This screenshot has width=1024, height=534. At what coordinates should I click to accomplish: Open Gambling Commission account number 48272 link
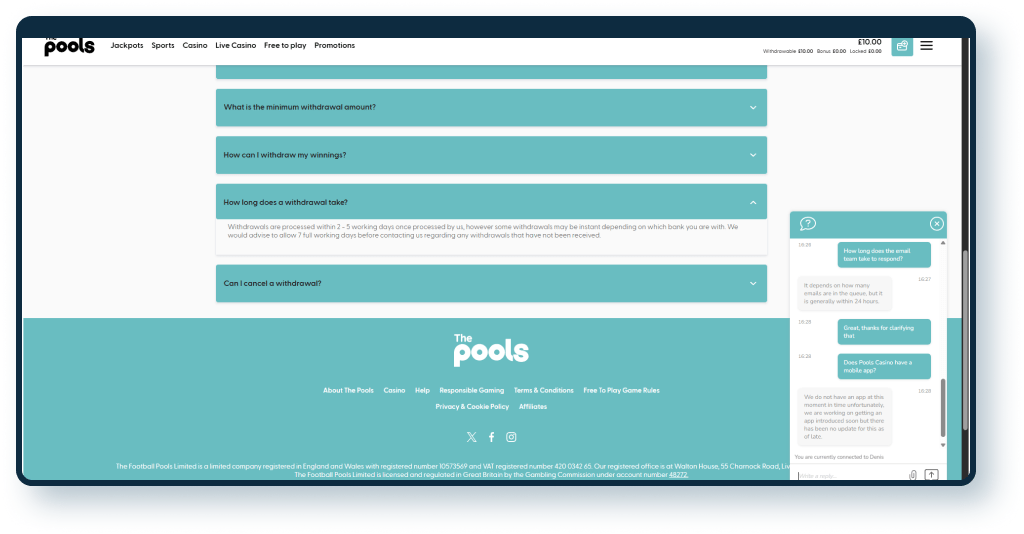(x=678, y=475)
